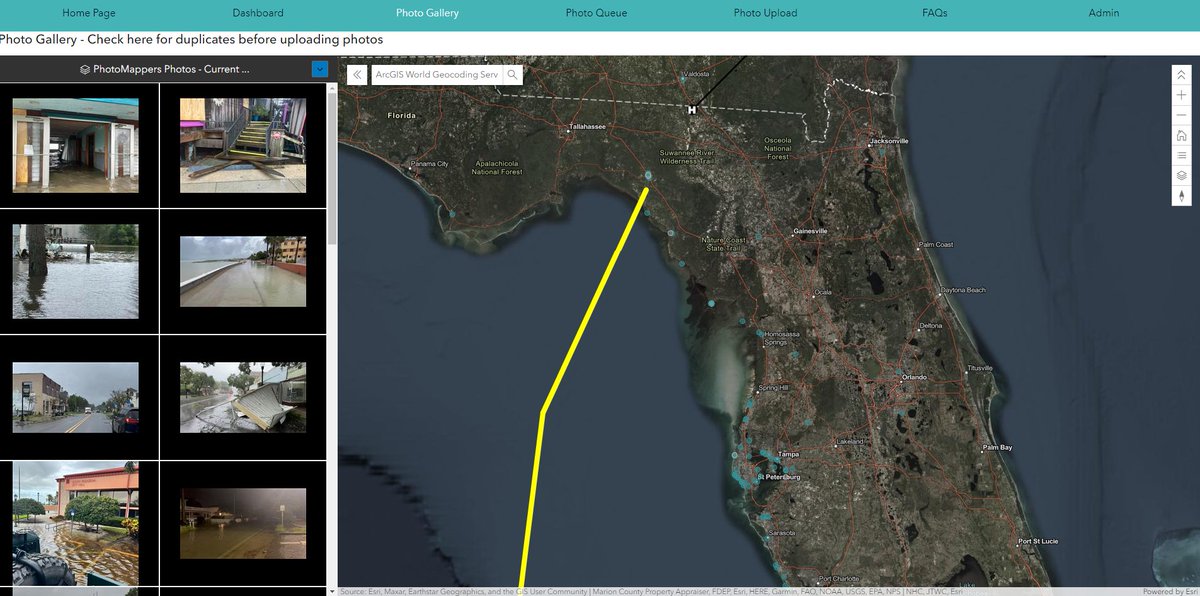The height and width of the screenshot is (596, 1200).
Task: Click the Panama City label on map
Action: pyautogui.click(x=429, y=163)
